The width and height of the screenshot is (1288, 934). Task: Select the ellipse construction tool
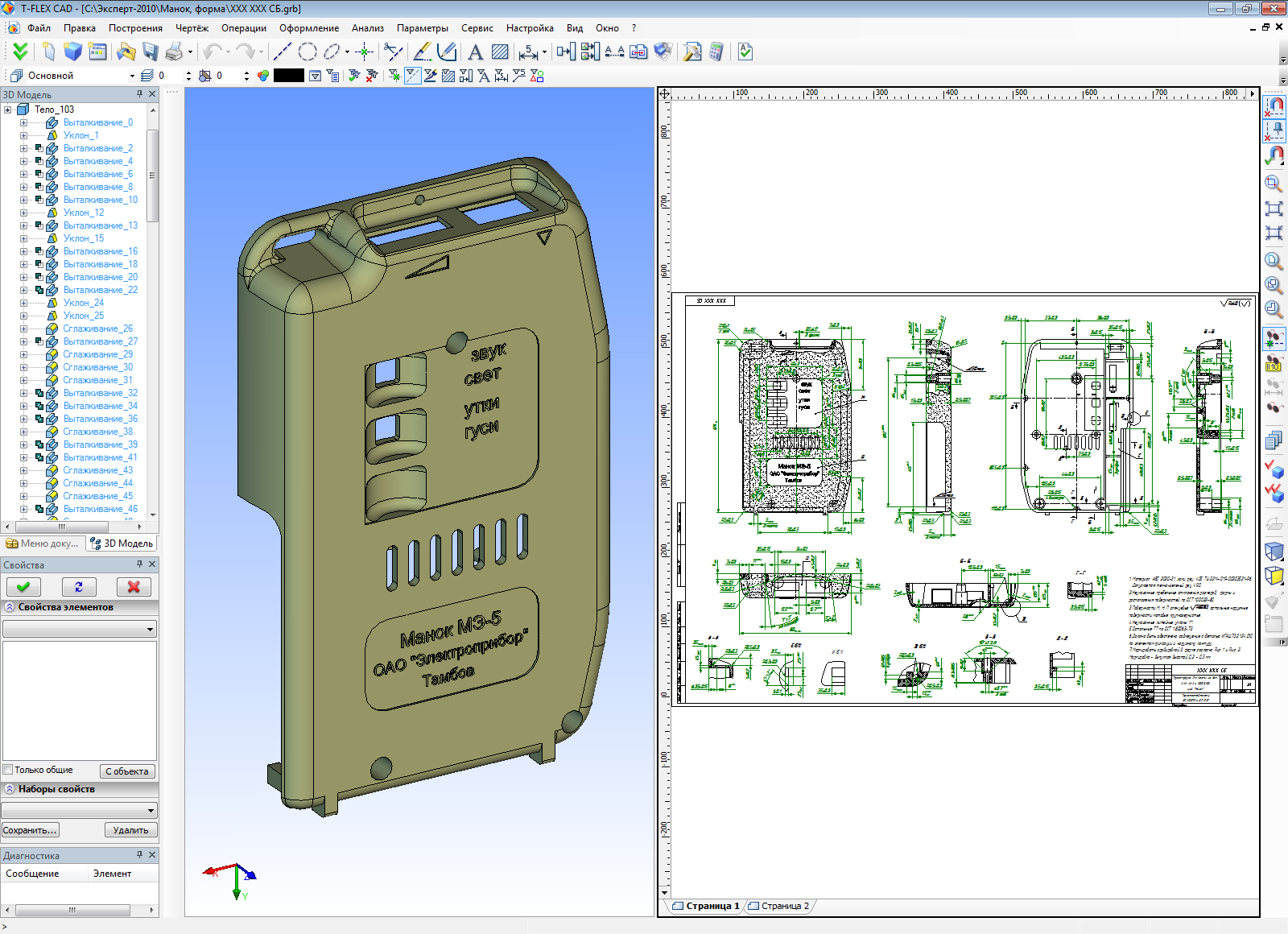coord(331,52)
